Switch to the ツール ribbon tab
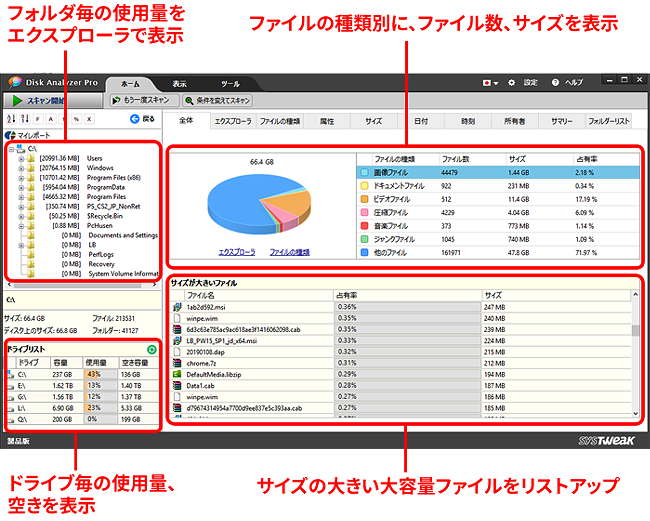Viewport: 650px width, 521px height. point(230,84)
